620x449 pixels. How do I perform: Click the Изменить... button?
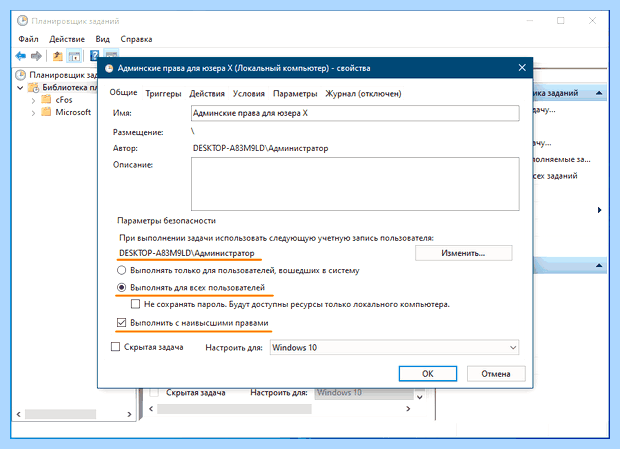[463, 253]
